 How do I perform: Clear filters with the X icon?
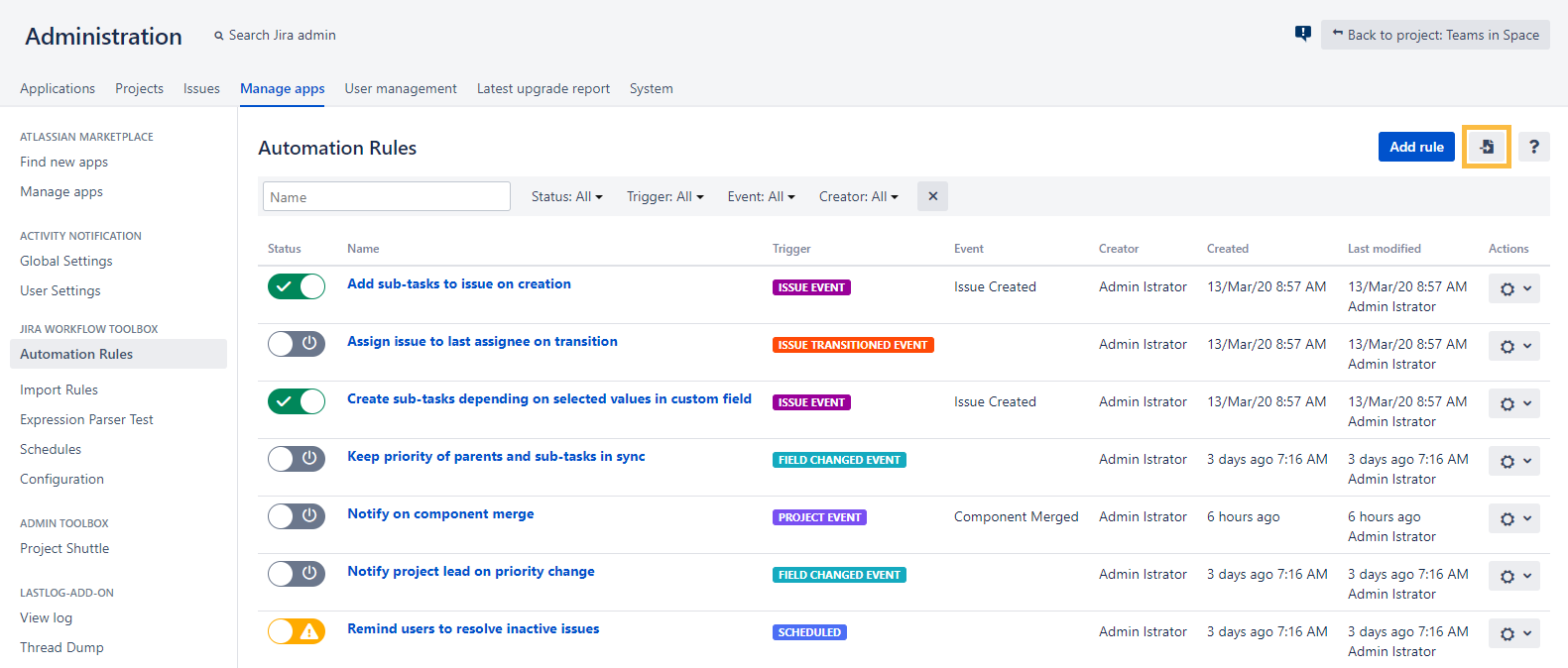click(932, 196)
